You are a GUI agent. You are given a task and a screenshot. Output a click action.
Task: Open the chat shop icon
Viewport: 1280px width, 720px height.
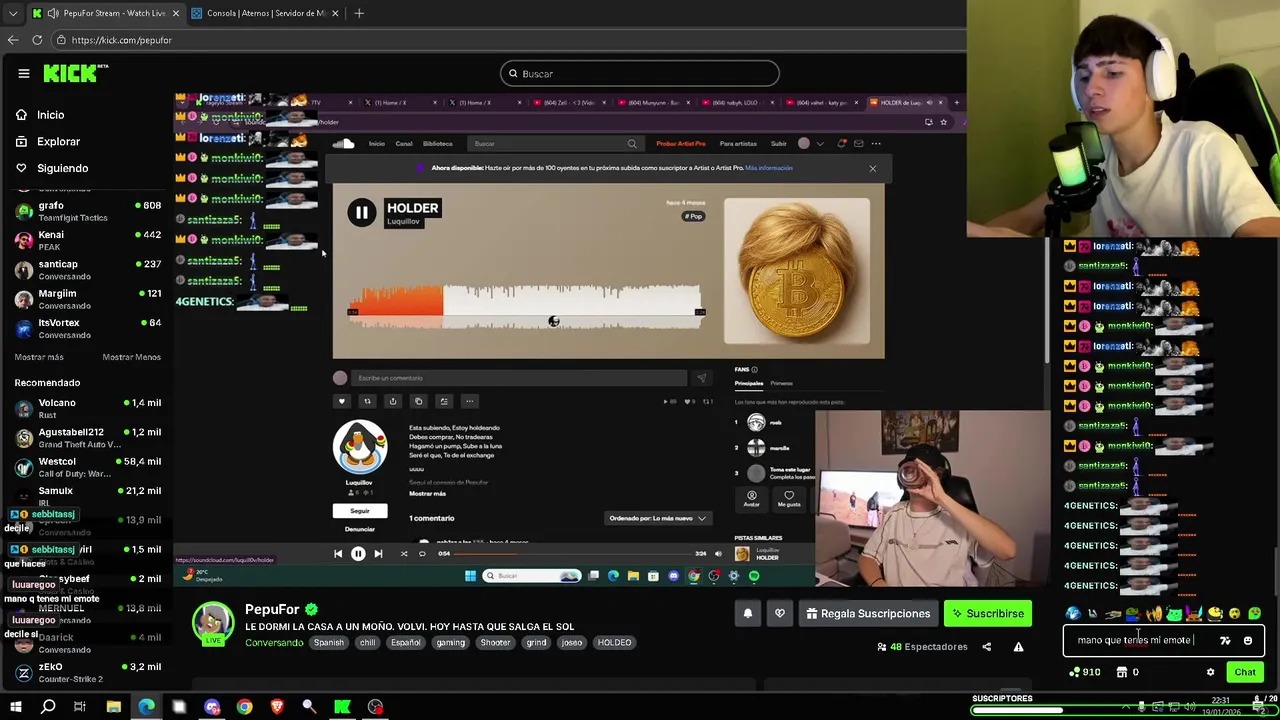point(1121,672)
